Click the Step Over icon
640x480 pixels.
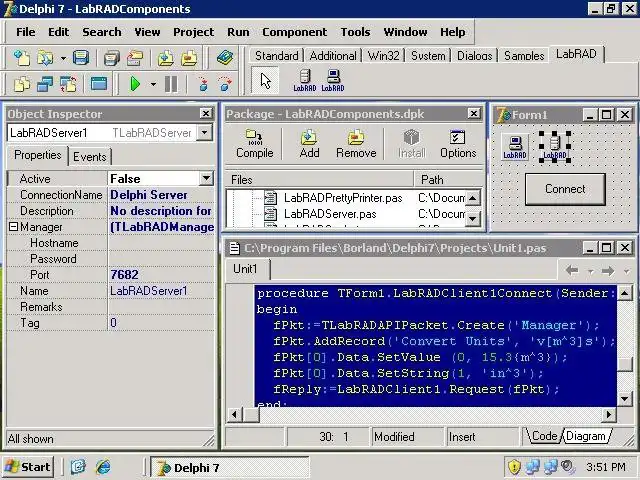coord(225,84)
